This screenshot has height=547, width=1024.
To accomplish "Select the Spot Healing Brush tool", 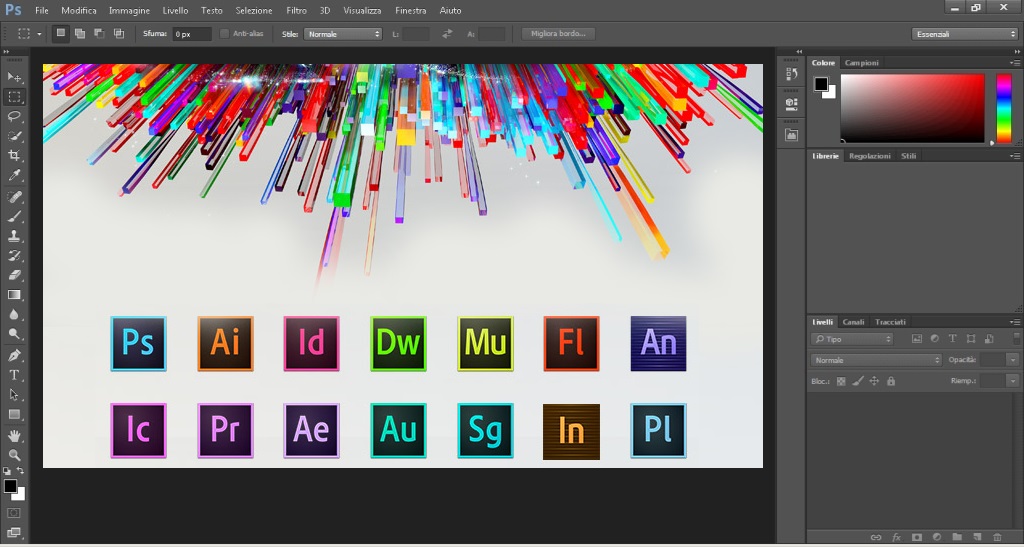I will tap(14, 196).
